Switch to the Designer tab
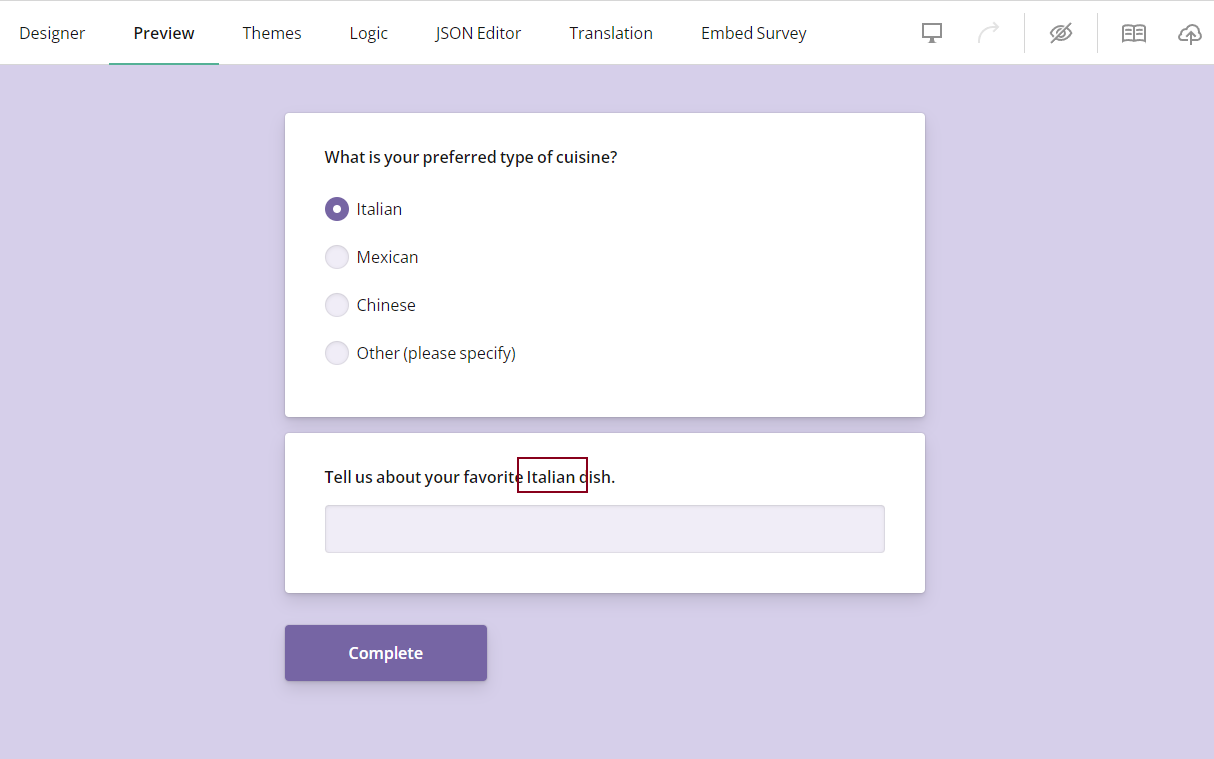 tap(52, 32)
